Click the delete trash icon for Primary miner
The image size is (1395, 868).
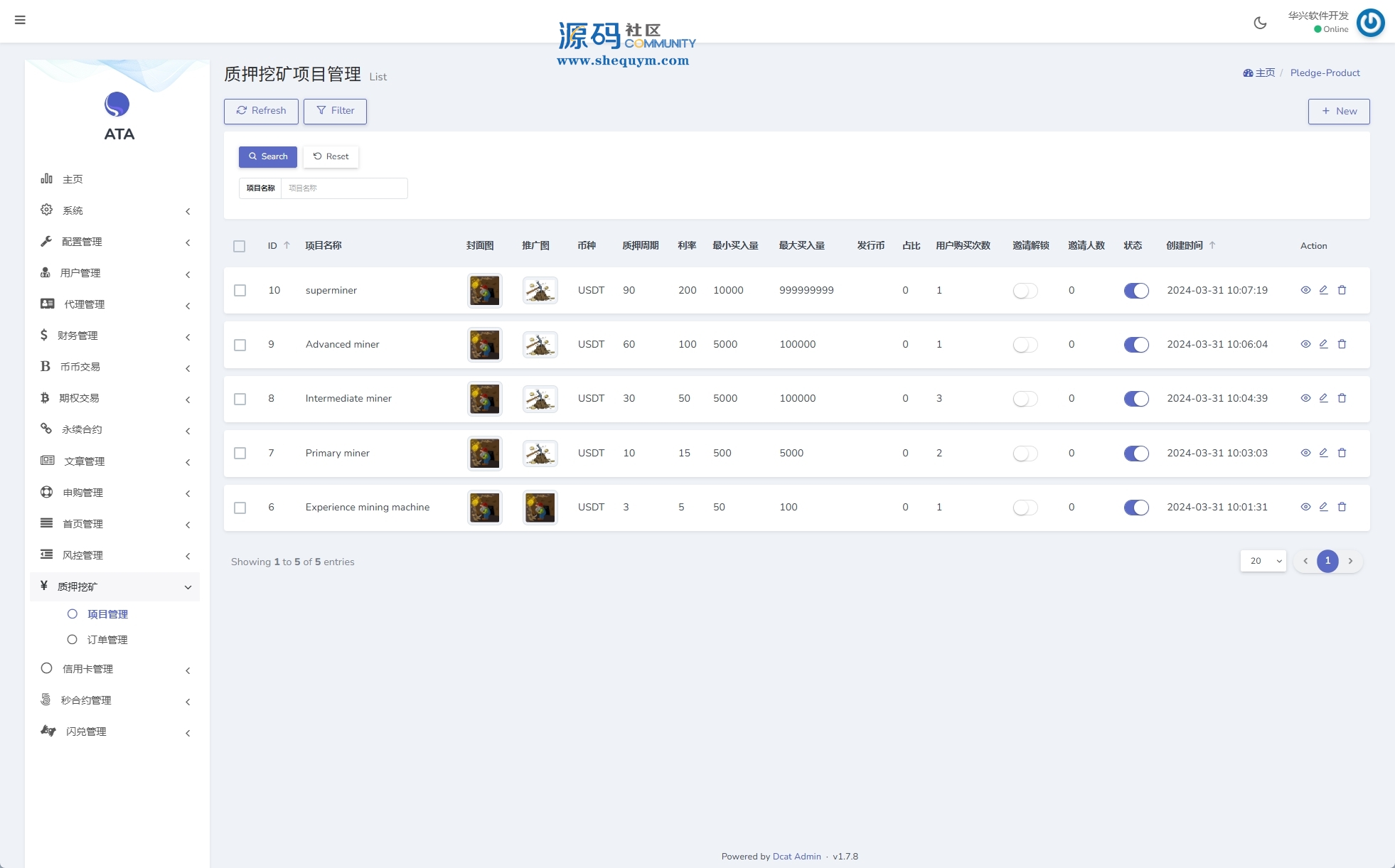[x=1342, y=453]
